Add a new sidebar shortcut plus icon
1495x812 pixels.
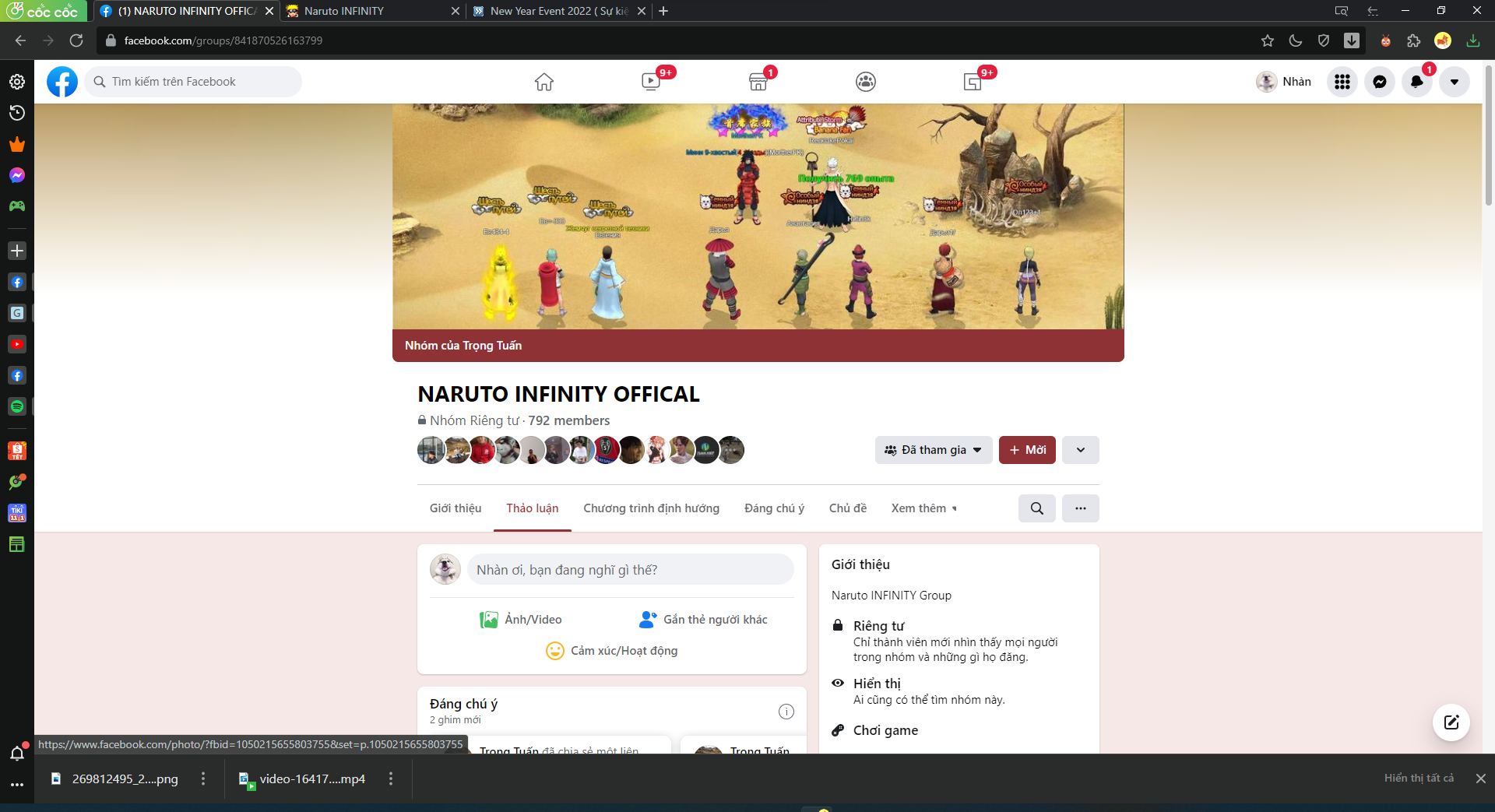click(17, 251)
